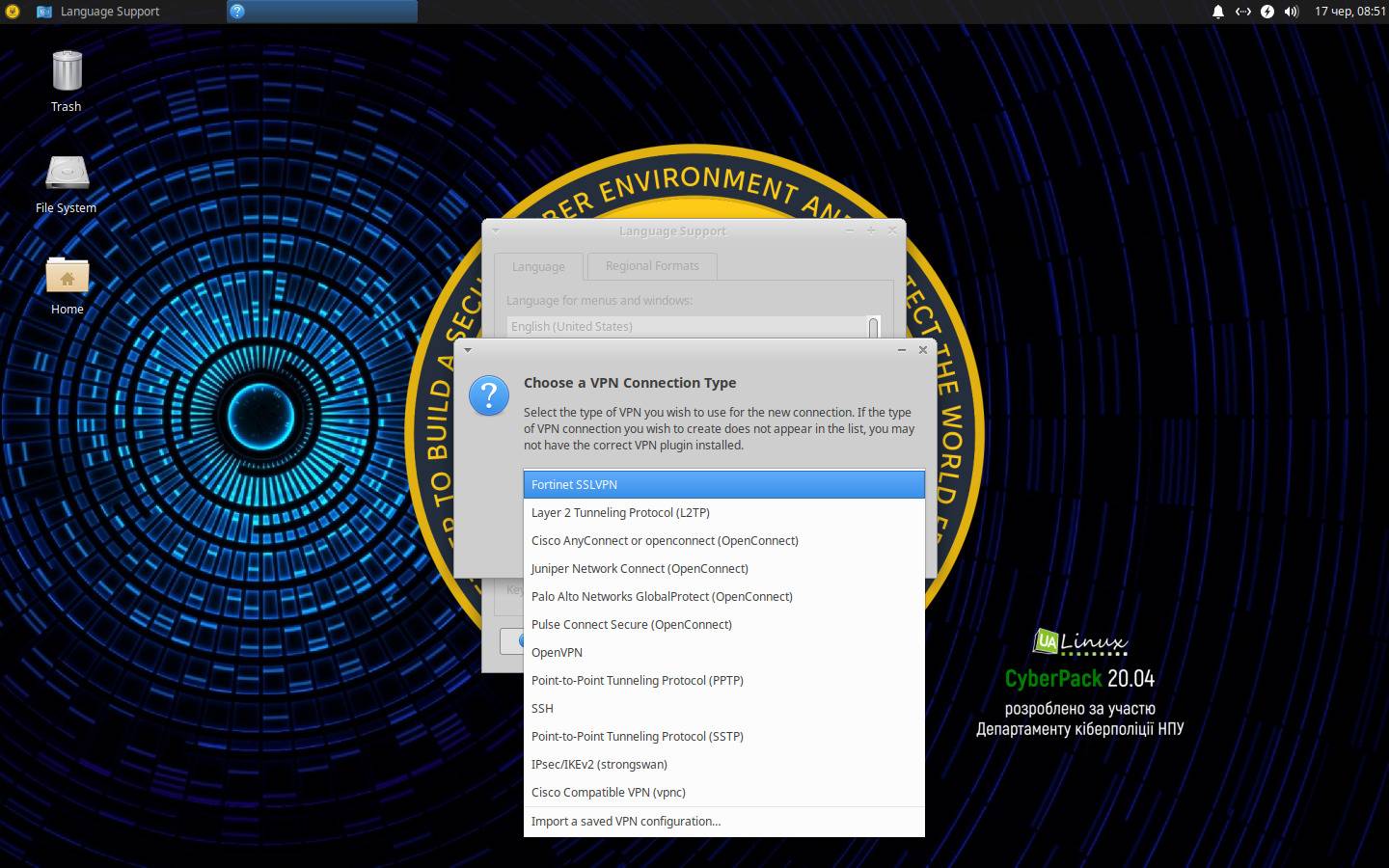Switch to Language tab in Language Support
The height and width of the screenshot is (868, 1389).
538,266
